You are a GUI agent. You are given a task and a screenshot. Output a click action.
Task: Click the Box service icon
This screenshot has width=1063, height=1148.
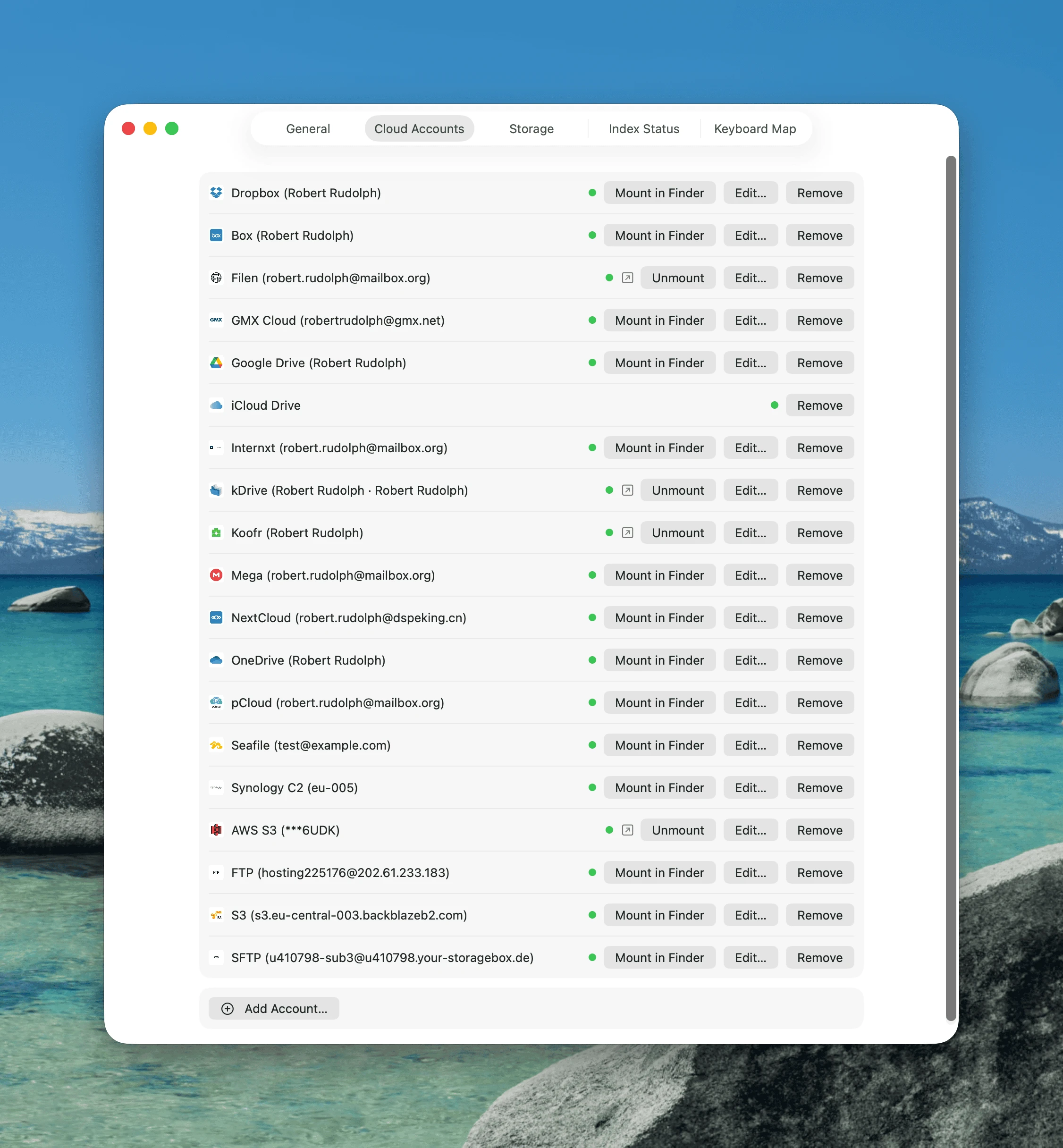(216, 235)
